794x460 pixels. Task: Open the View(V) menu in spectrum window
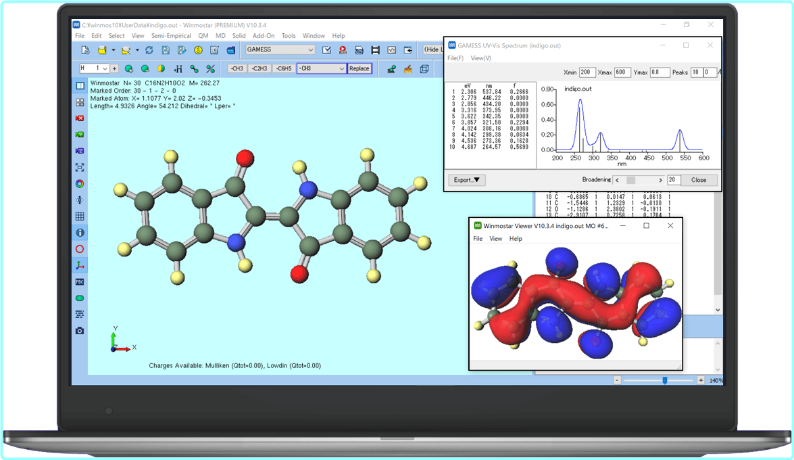tap(481, 58)
